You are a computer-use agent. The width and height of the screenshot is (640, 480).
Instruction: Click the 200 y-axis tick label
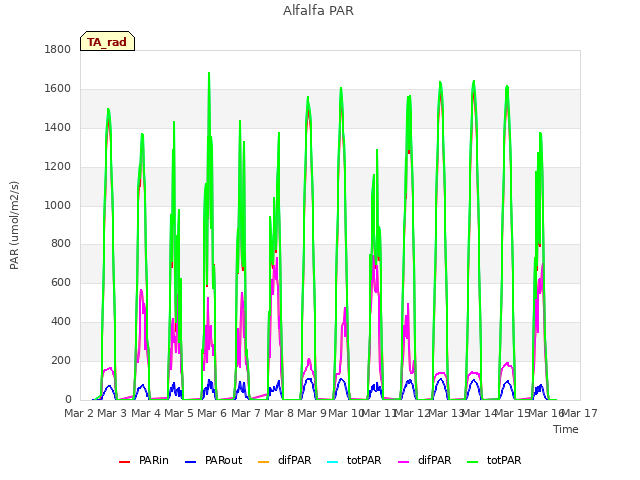(61, 360)
